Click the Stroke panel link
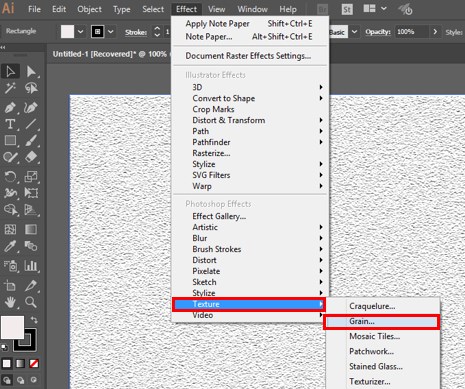The image size is (465, 389). [x=136, y=32]
